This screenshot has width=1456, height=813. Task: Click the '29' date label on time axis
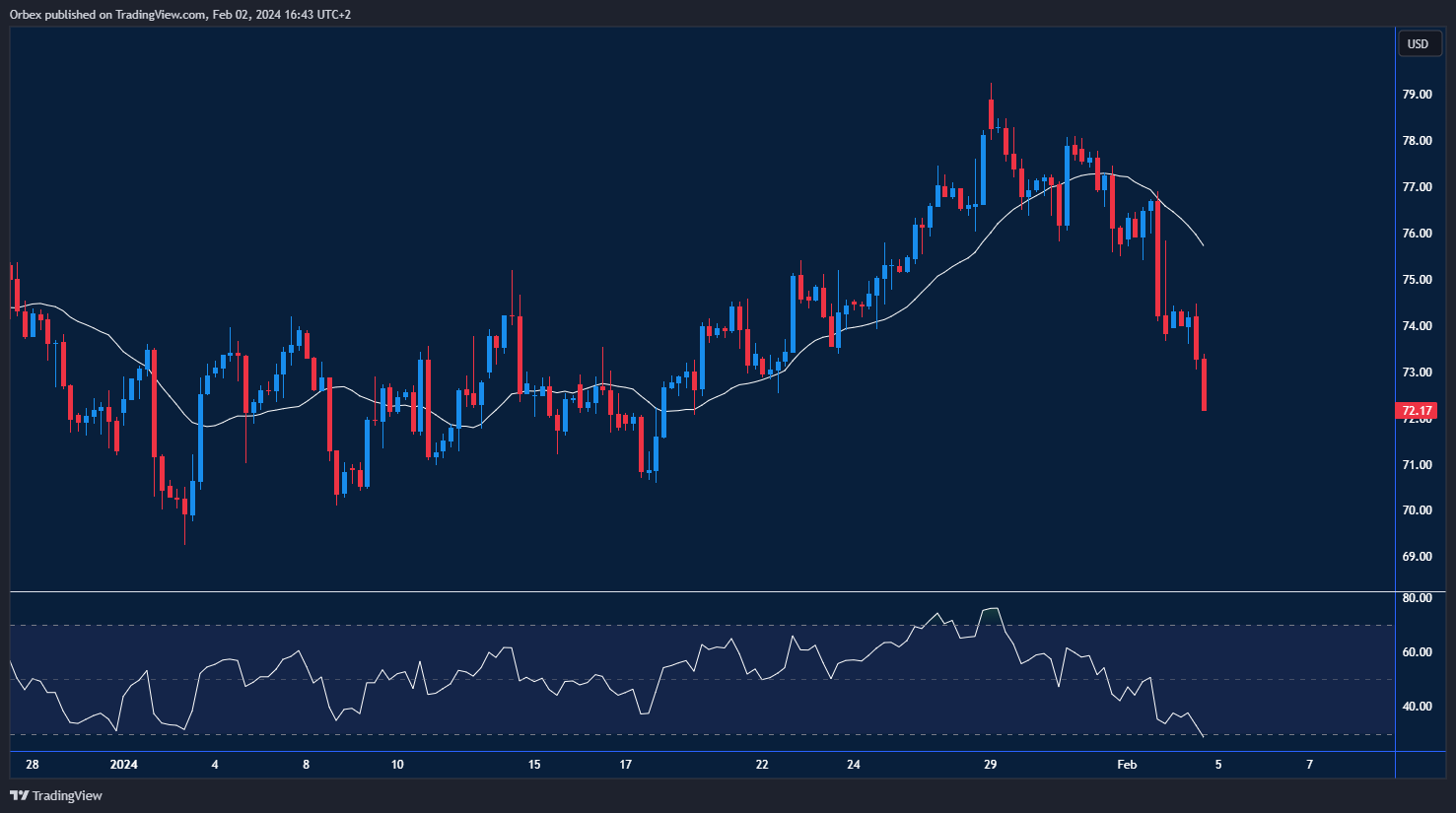tap(991, 765)
